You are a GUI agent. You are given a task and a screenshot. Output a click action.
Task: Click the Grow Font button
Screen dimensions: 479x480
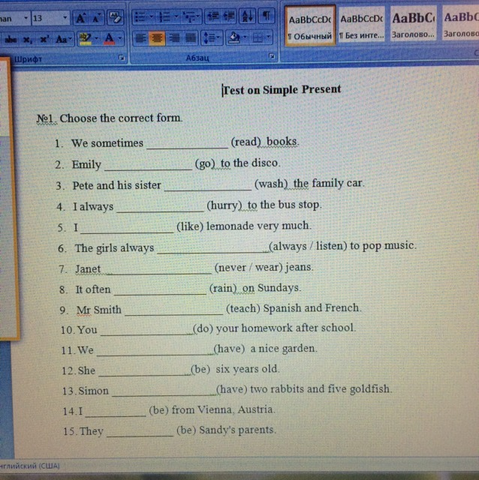pos(80,18)
